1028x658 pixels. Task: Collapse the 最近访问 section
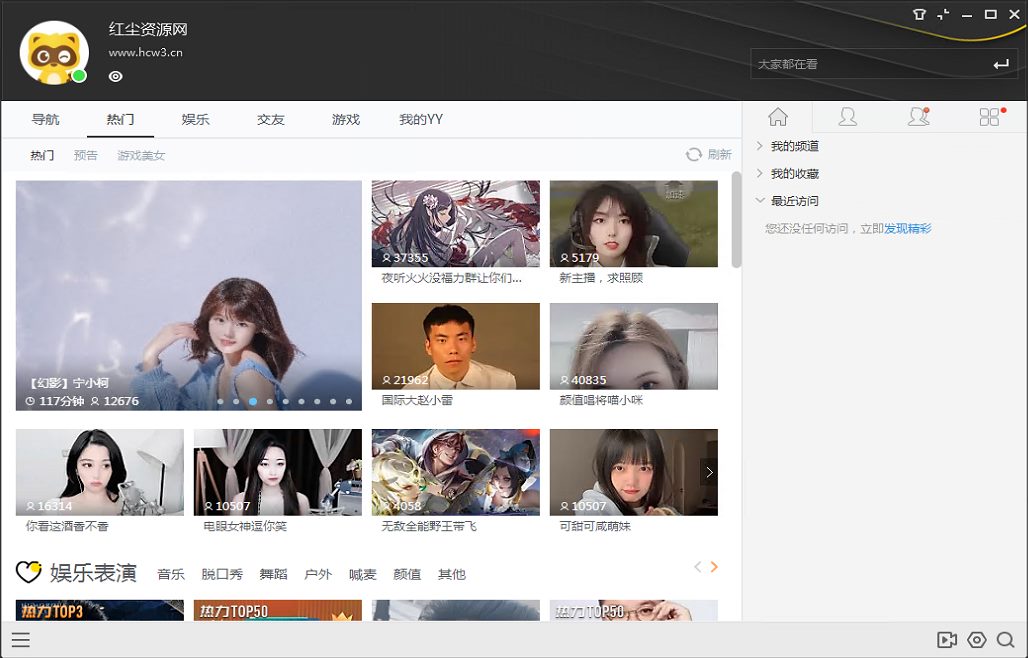[x=796, y=200]
